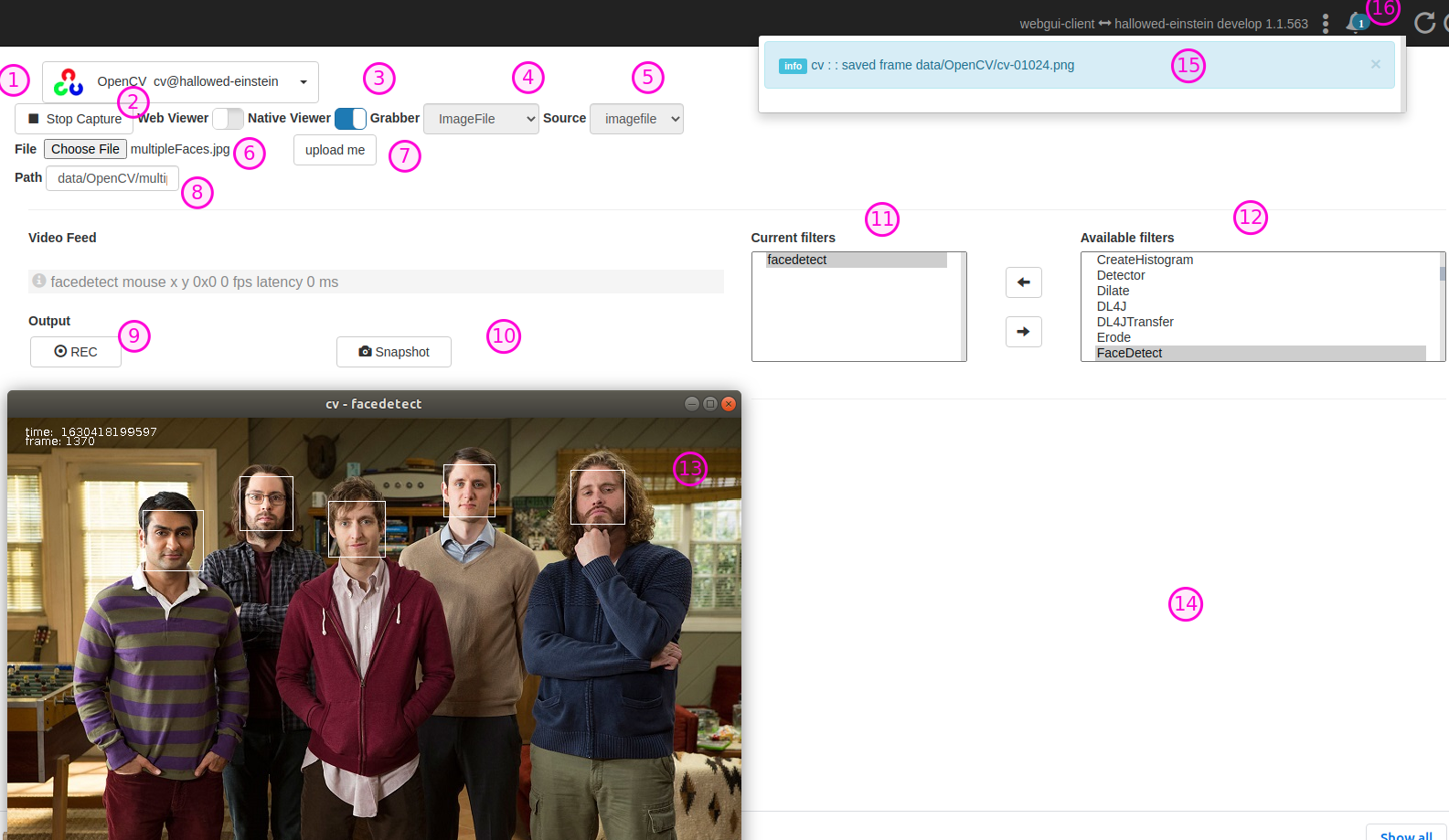Expand the cv@hallowed-einstein service dropdown
Image resolution: width=1449 pixels, height=840 pixels.
180,82
